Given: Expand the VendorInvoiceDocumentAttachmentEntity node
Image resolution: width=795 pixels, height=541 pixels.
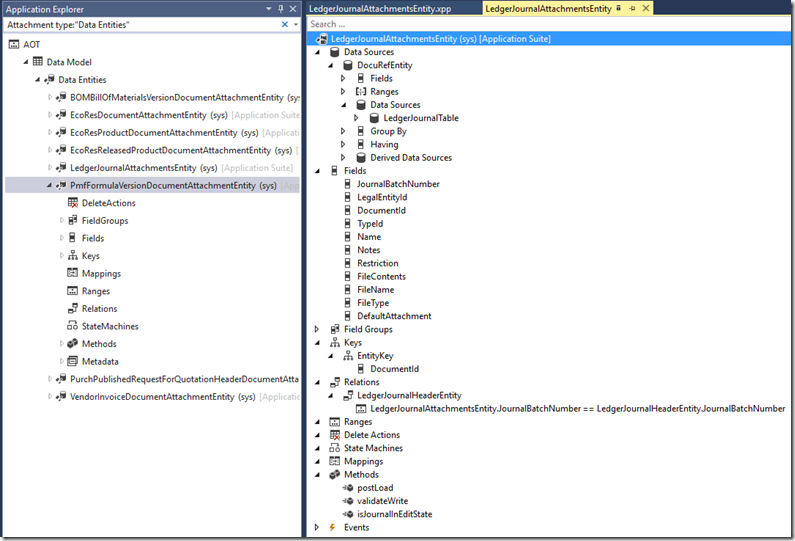Looking at the screenshot, I should pyautogui.click(x=50, y=396).
